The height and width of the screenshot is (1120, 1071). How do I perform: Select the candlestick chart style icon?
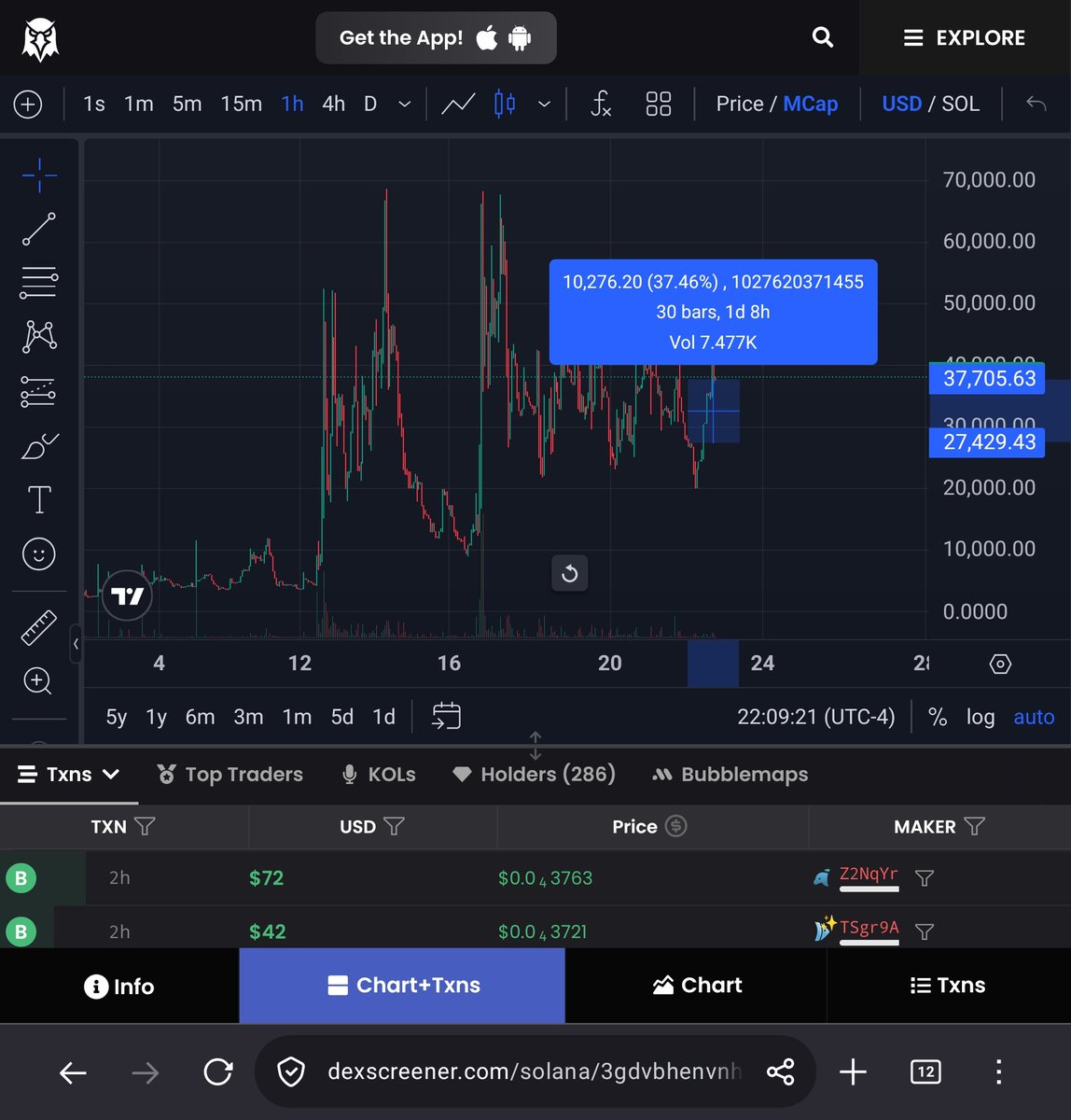click(x=505, y=104)
